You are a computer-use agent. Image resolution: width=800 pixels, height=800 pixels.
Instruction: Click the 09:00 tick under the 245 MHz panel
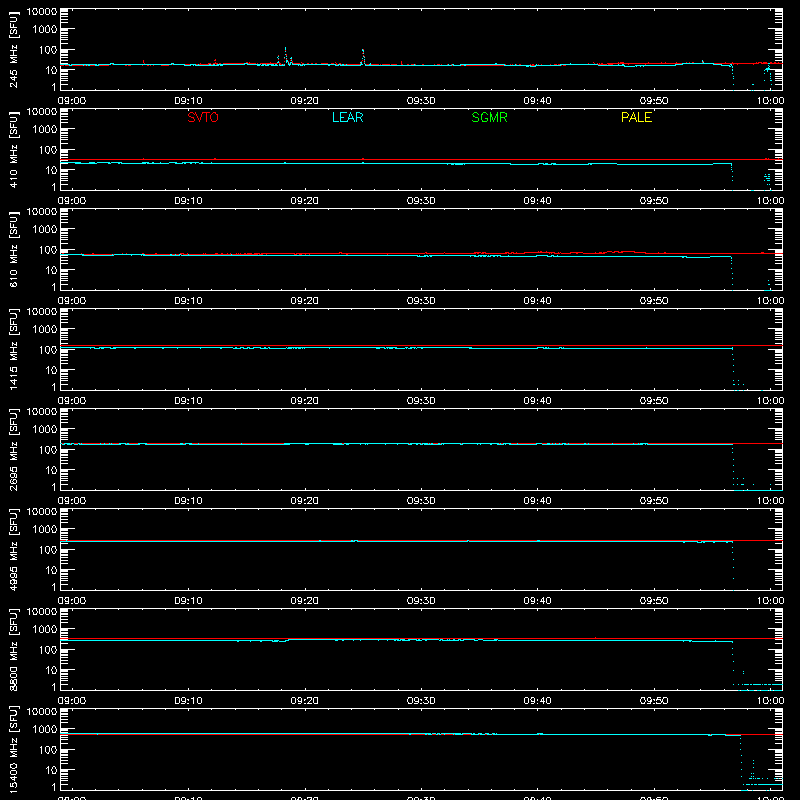pyautogui.click(x=72, y=101)
